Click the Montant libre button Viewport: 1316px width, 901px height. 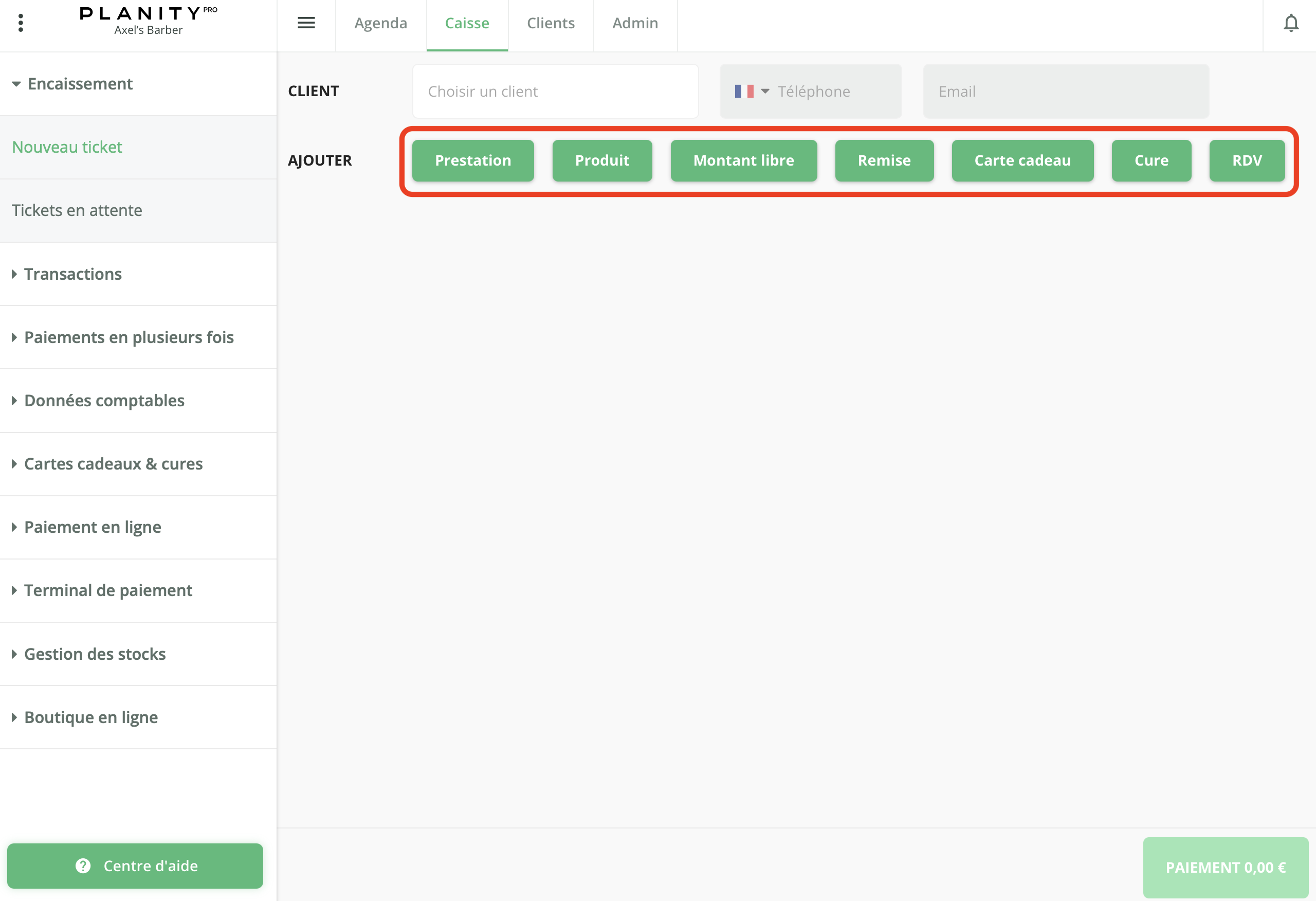click(743, 161)
